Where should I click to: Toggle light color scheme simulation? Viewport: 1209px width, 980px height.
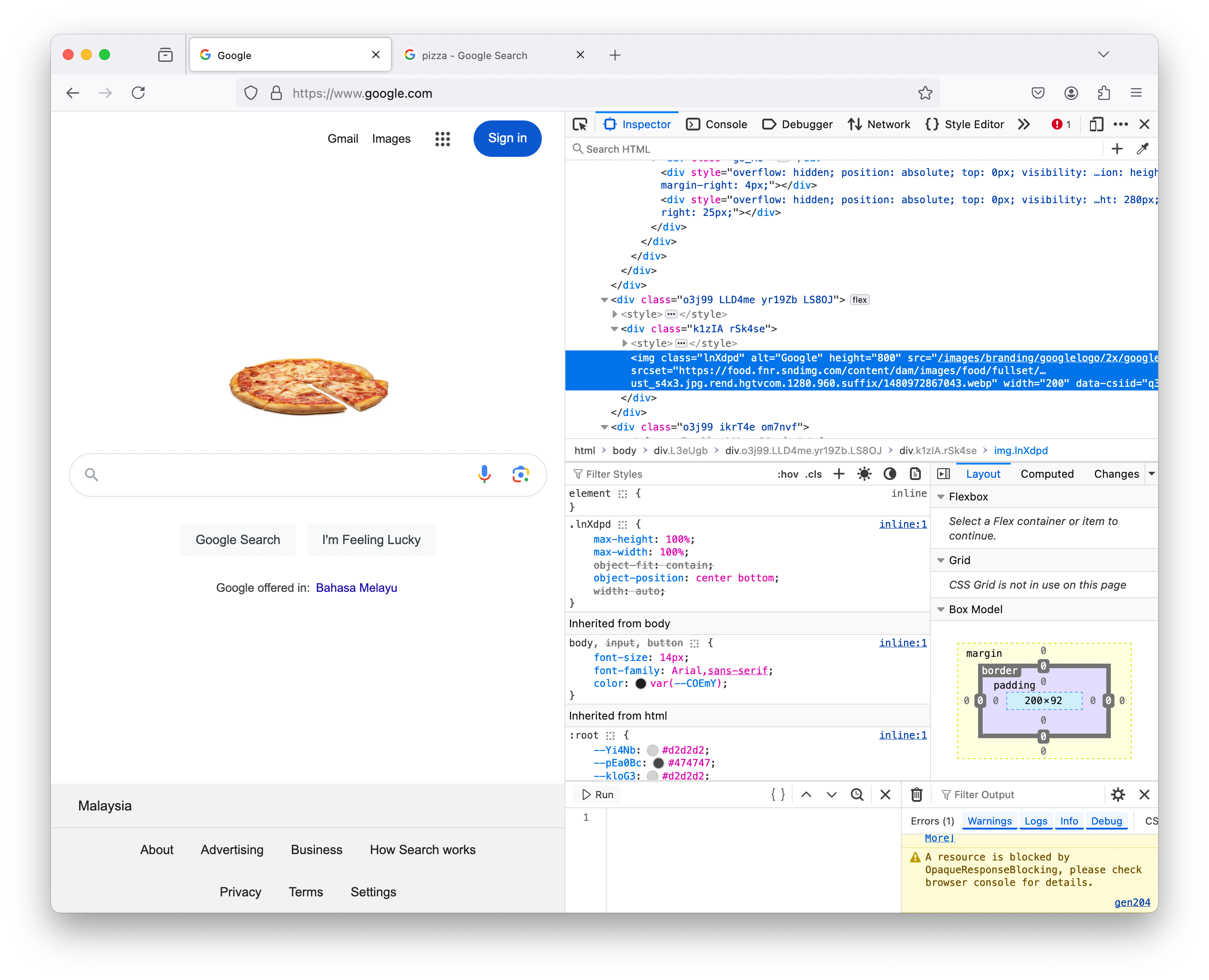click(864, 474)
